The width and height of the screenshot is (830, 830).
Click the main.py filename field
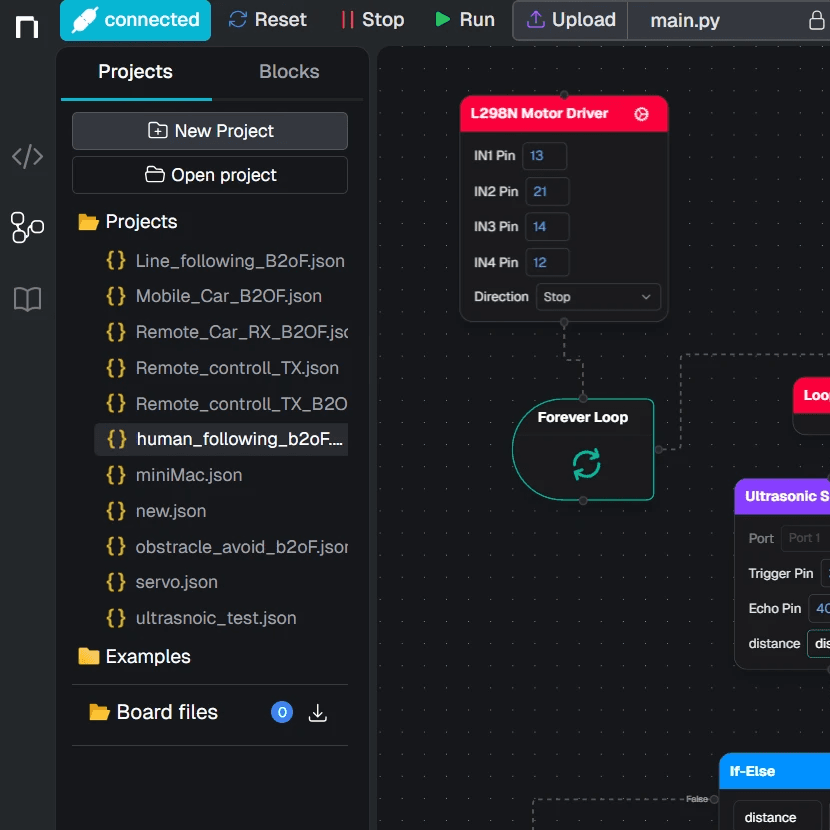click(x=684, y=21)
